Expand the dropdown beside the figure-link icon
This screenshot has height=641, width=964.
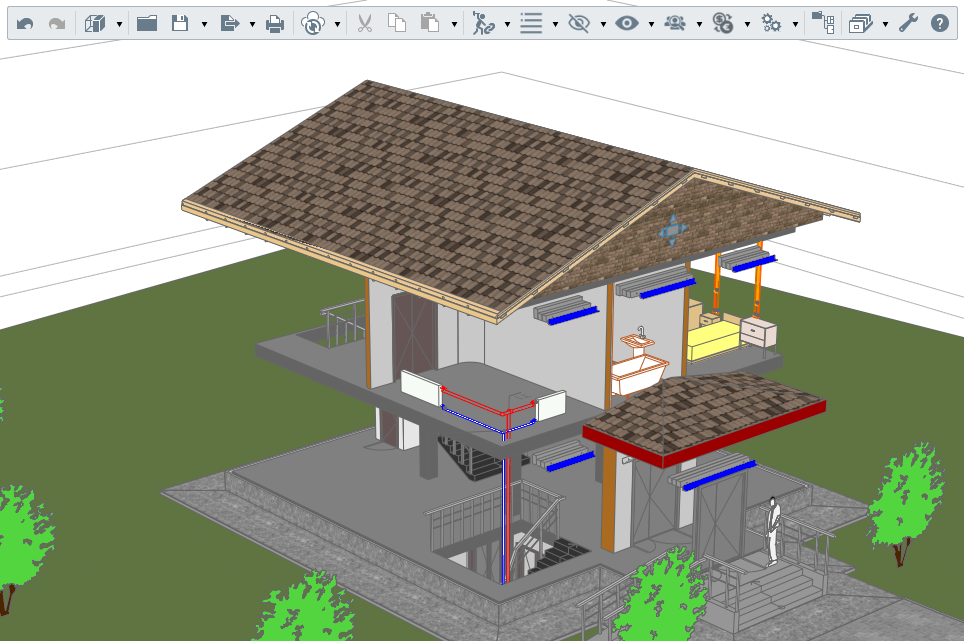507,25
